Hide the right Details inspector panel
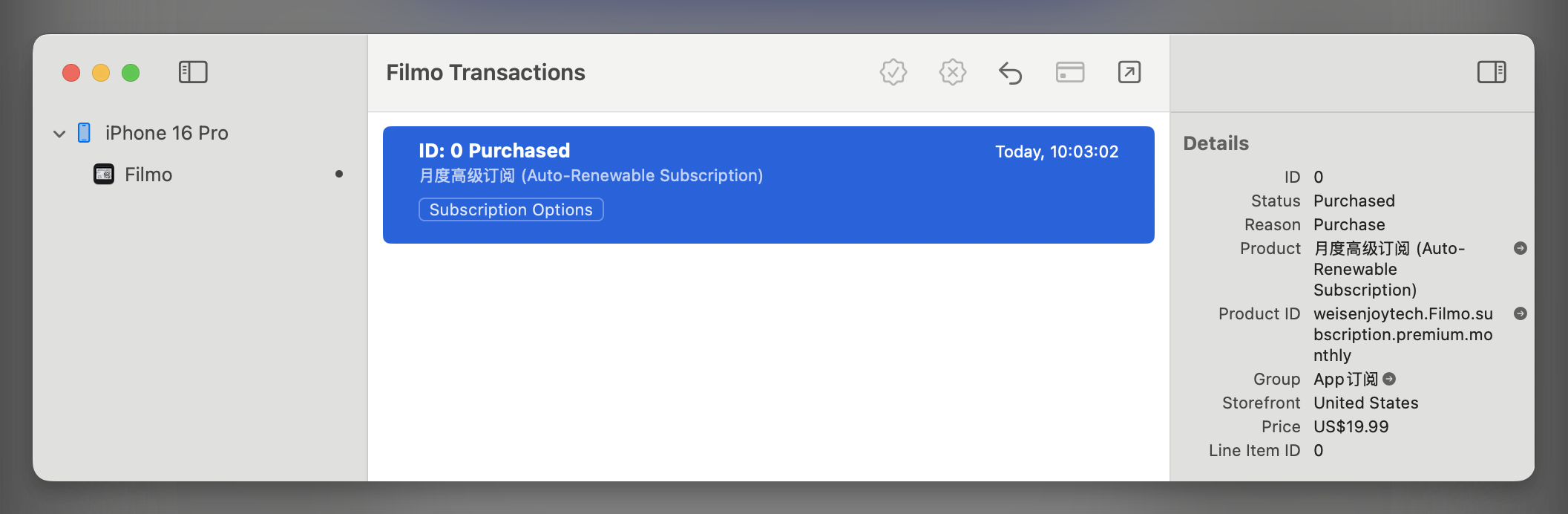The height and width of the screenshot is (514, 1568). (1491, 72)
